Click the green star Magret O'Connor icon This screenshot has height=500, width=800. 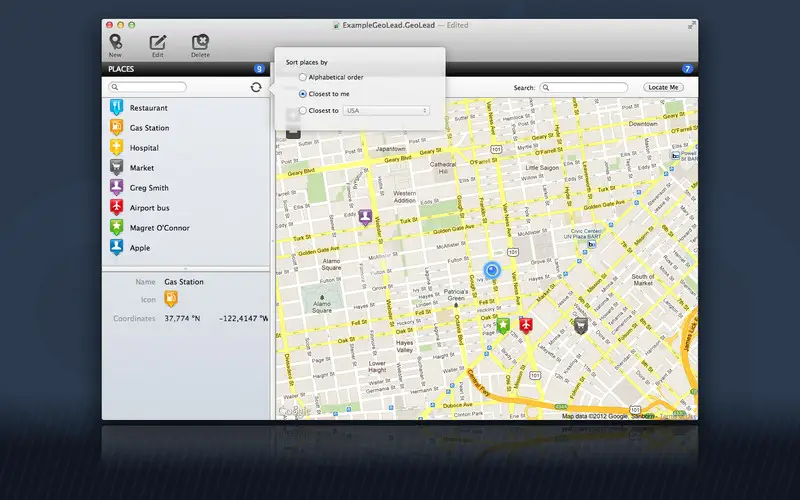tap(116, 227)
